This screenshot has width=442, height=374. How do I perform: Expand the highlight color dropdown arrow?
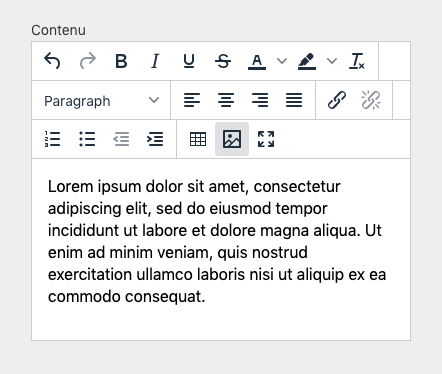pyautogui.click(x=332, y=61)
